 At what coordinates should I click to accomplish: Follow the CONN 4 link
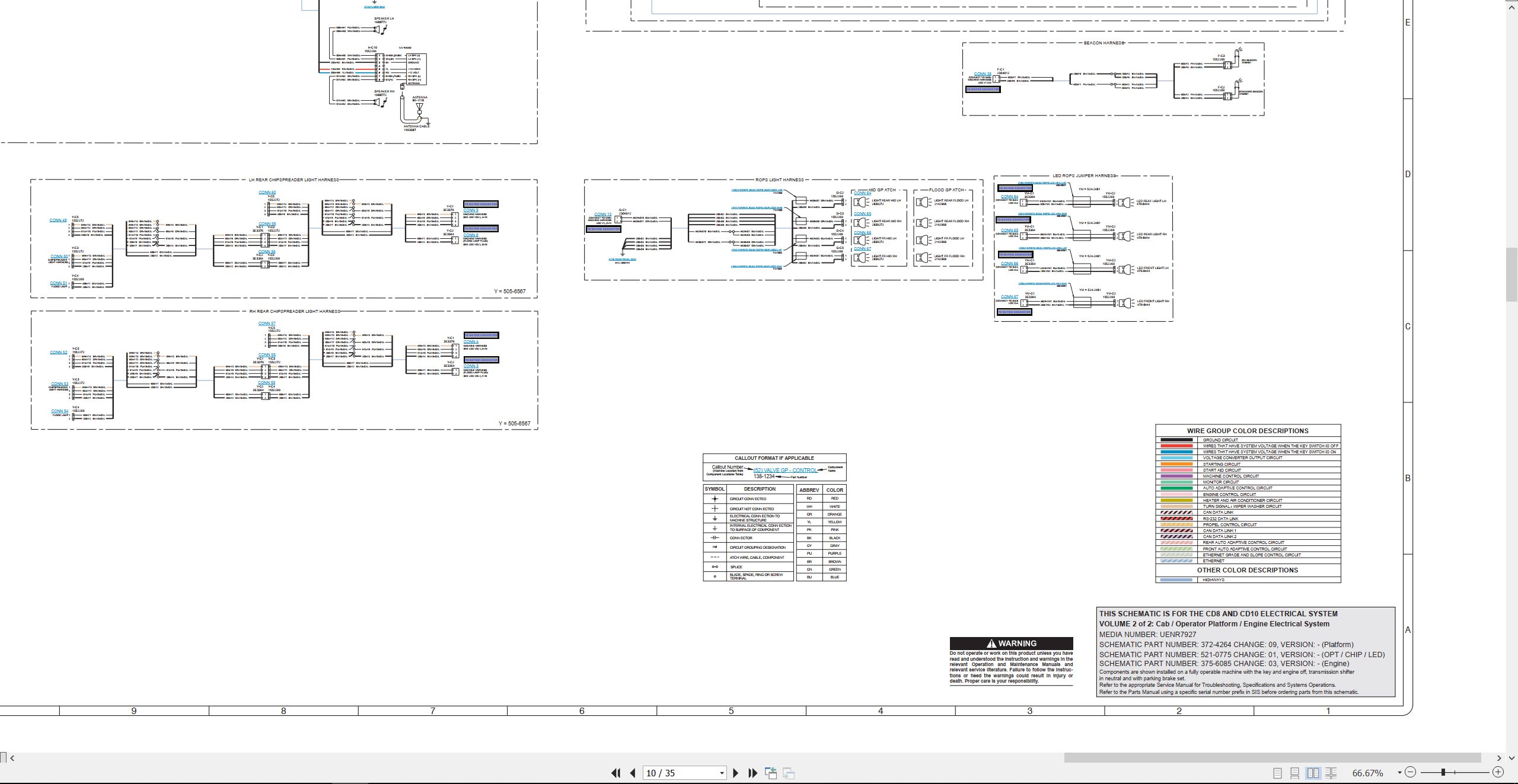click(x=471, y=342)
